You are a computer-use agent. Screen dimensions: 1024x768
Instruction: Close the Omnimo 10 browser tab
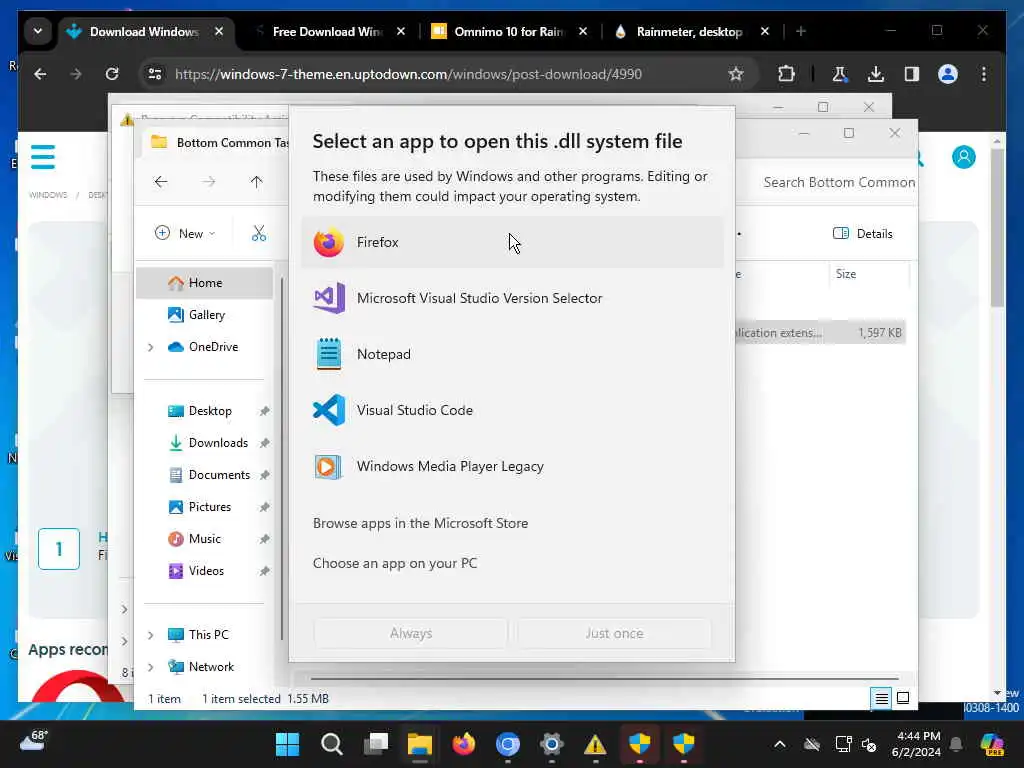click(583, 31)
